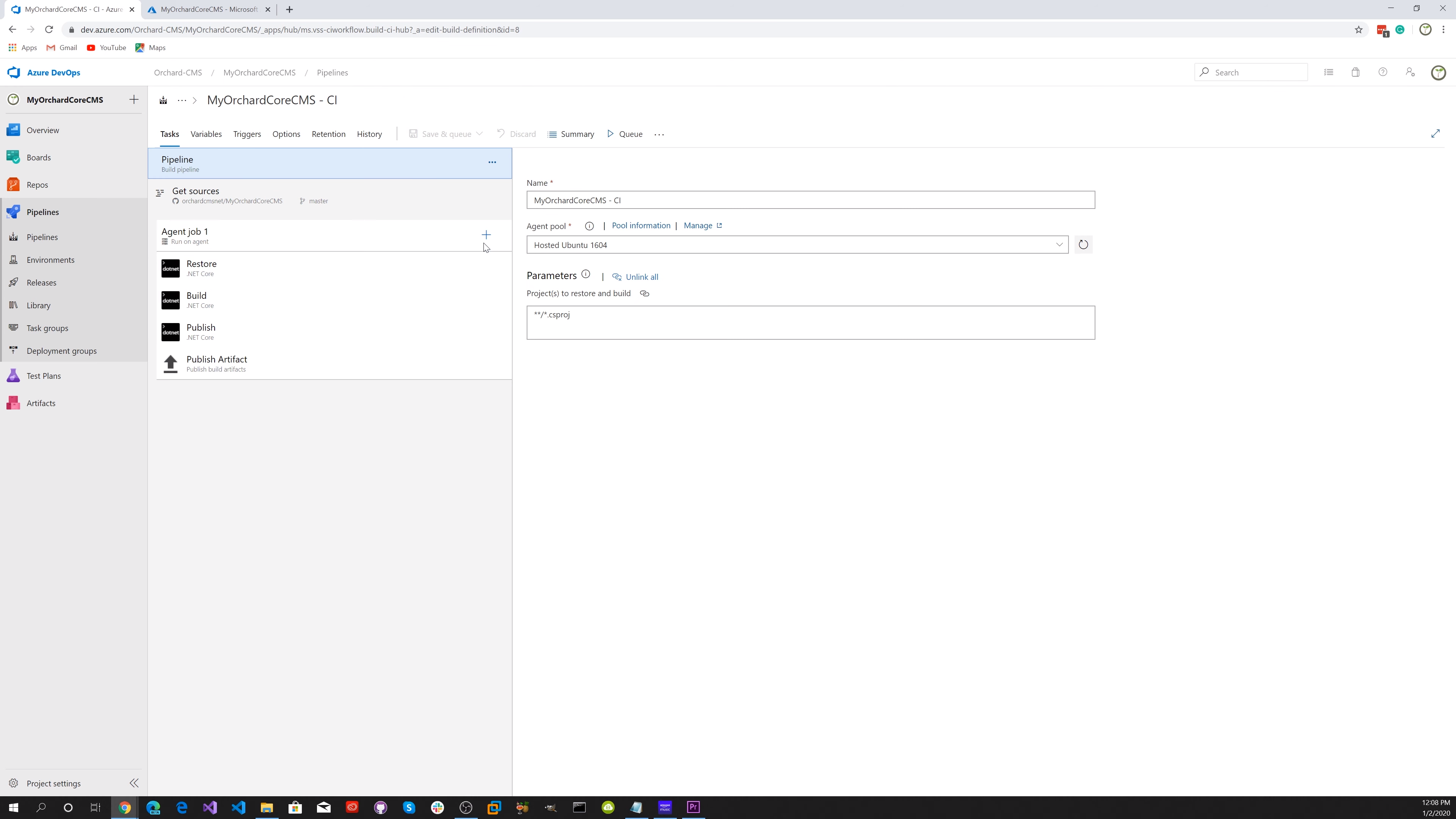Image resolution: width=1456 pixels, height=819 pixels.
Task: Switch to Tasks tab
Action: click(169, 134)
